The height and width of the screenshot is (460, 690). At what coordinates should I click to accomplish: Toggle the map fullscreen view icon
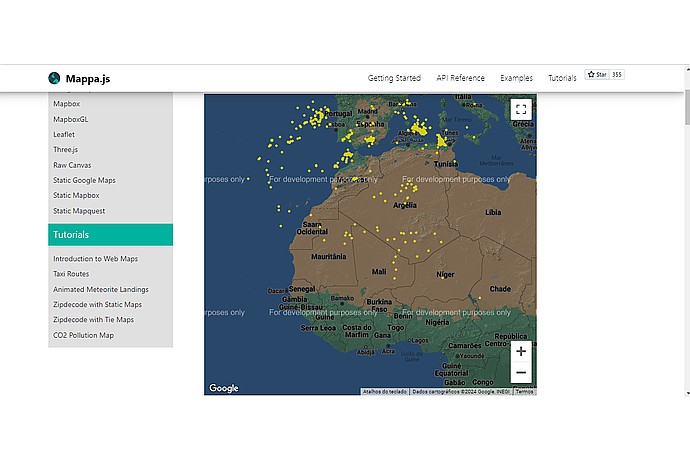click(x=521, y=109)
